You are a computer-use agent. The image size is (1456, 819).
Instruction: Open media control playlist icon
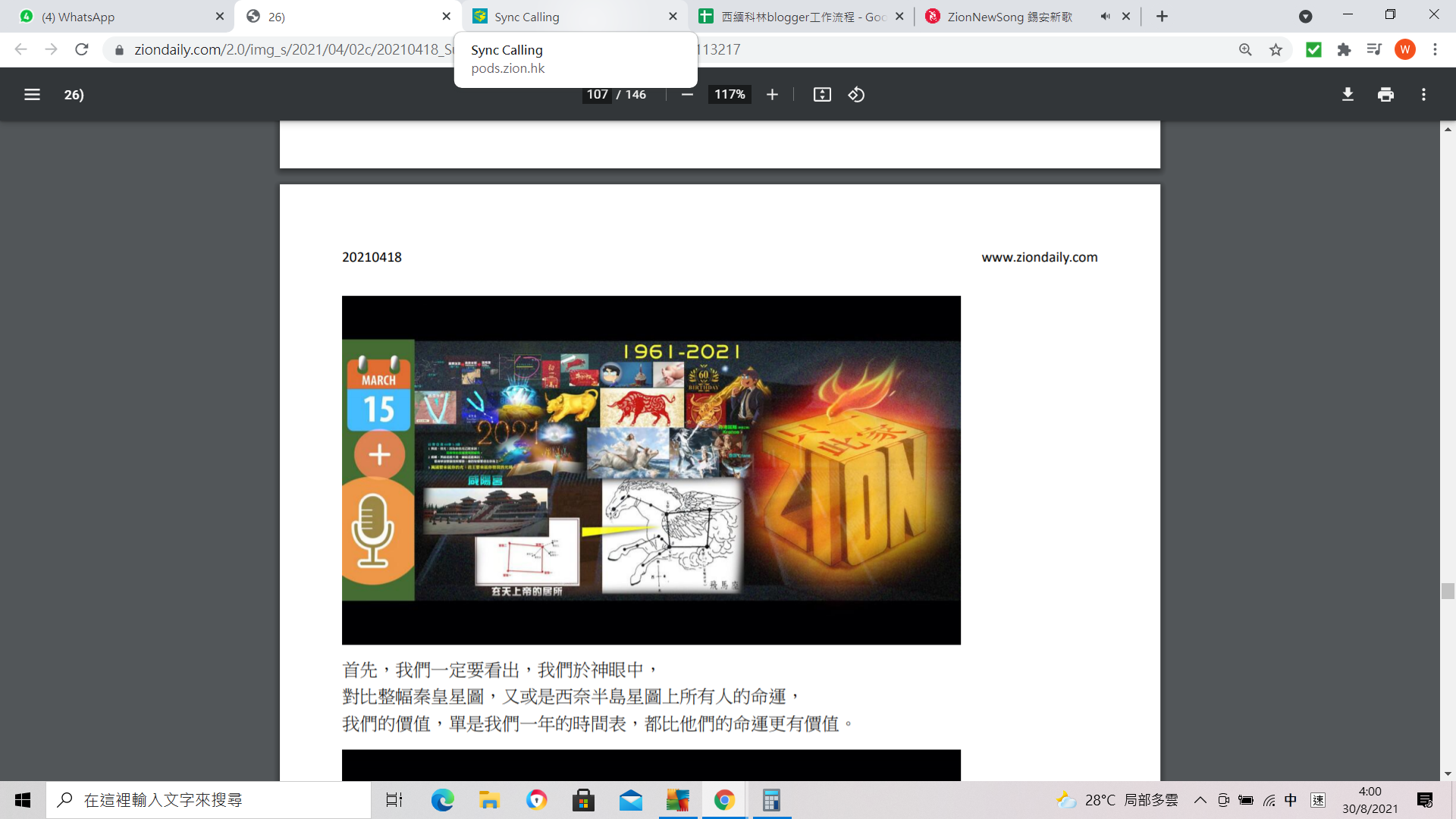(1374, 49)
